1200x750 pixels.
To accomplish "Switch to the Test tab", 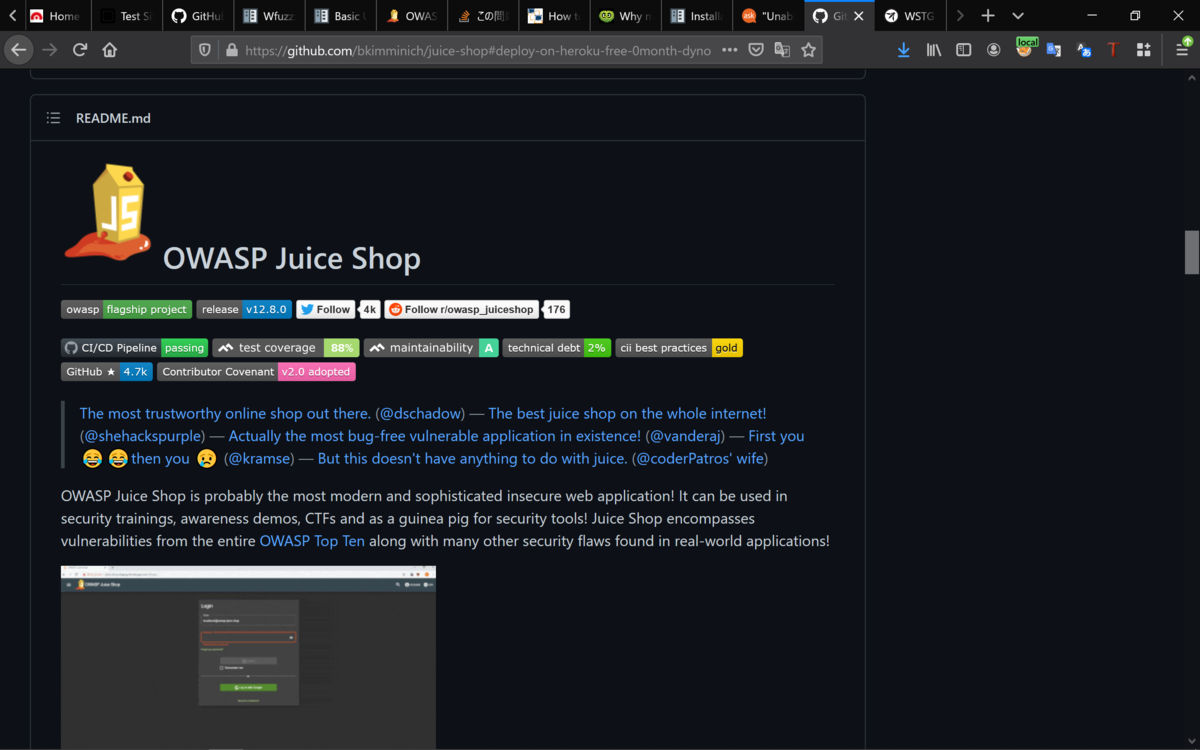I will click(125, 16).
